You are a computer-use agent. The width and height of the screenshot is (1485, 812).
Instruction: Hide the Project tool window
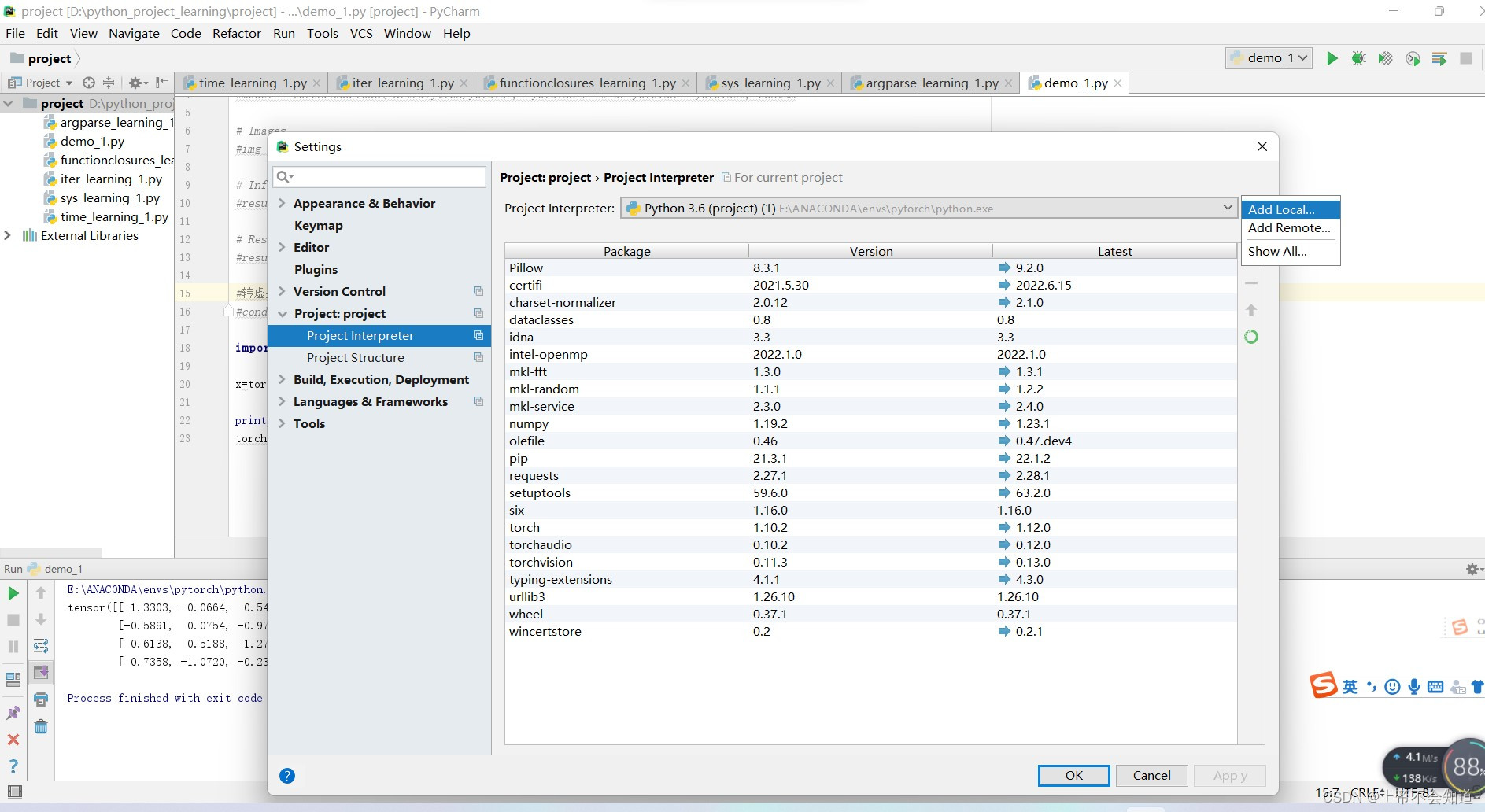[161, 83]
